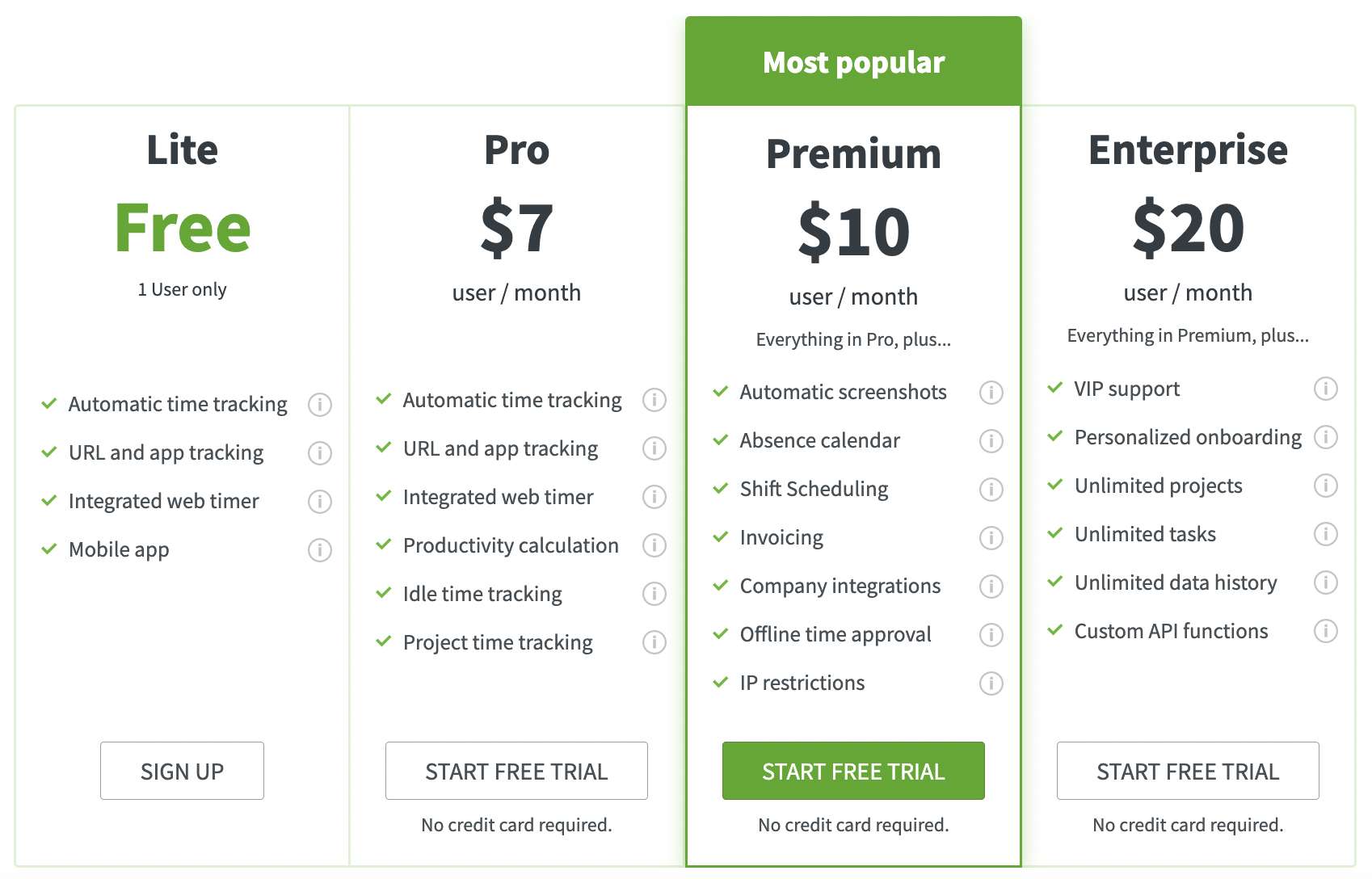Start the free trial for Pro plan
Image resolution: width=1372 pixels, height=879 pixels.
click(516, 771)
